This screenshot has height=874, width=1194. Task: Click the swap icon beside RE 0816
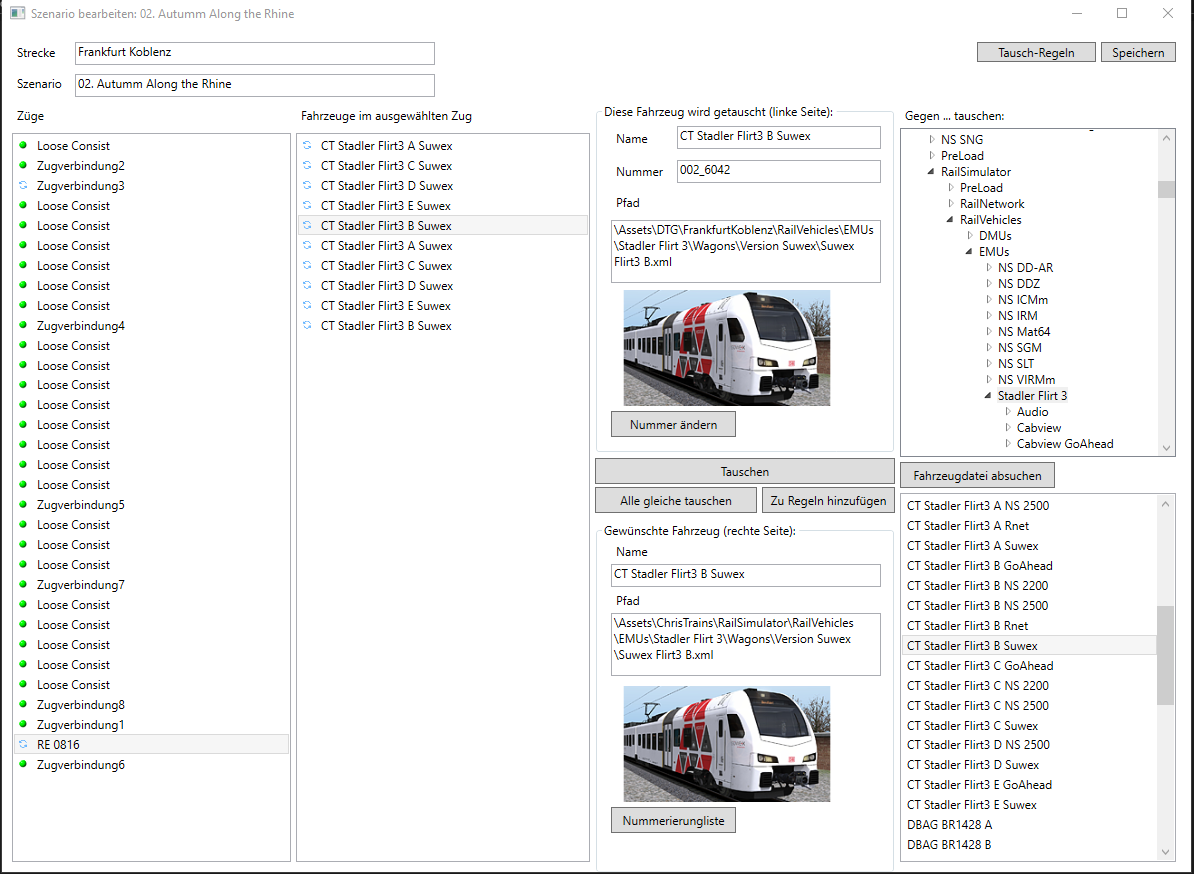(x=23, y=745)
